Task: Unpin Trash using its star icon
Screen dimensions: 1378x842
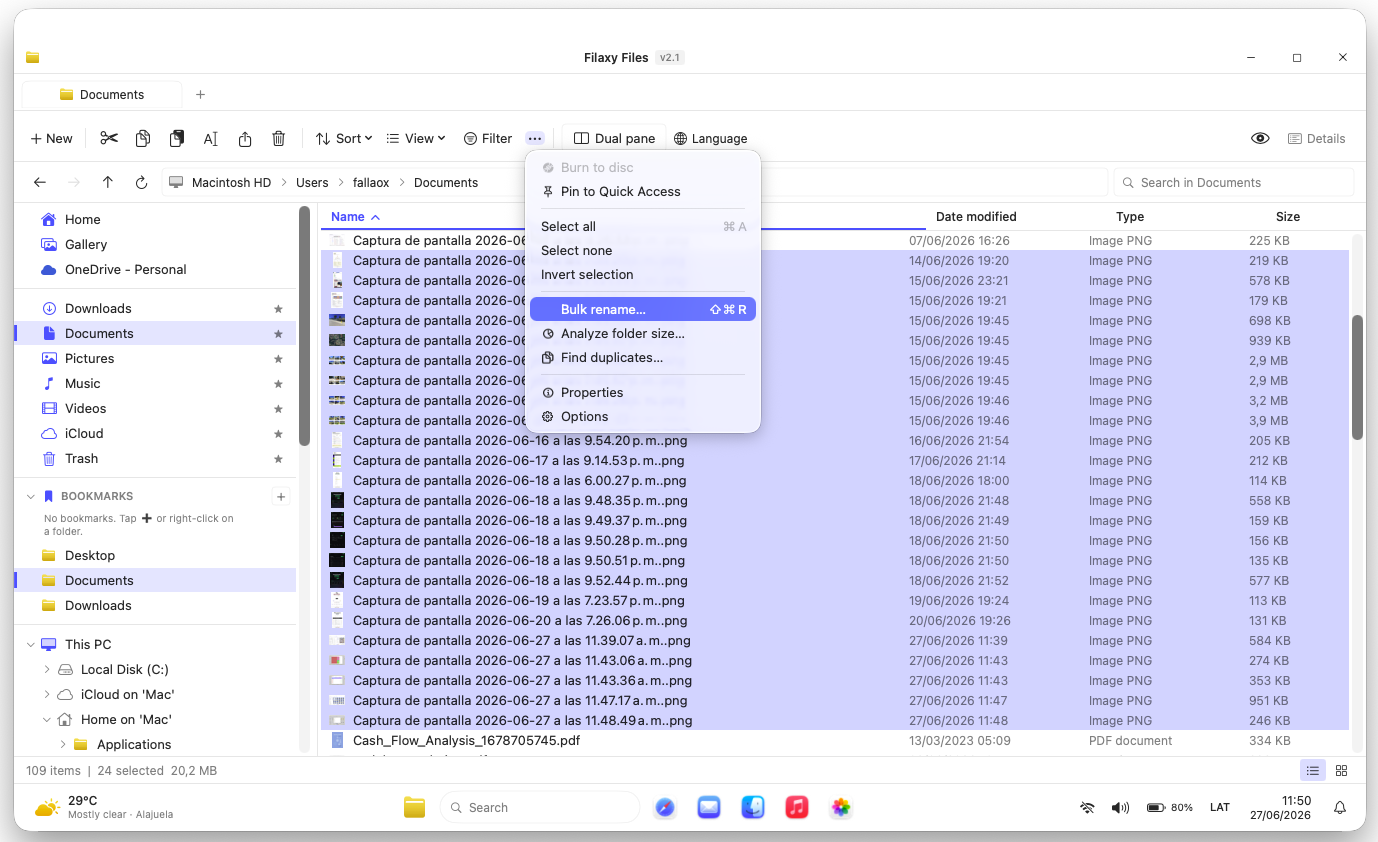Action: coord(278,459)
